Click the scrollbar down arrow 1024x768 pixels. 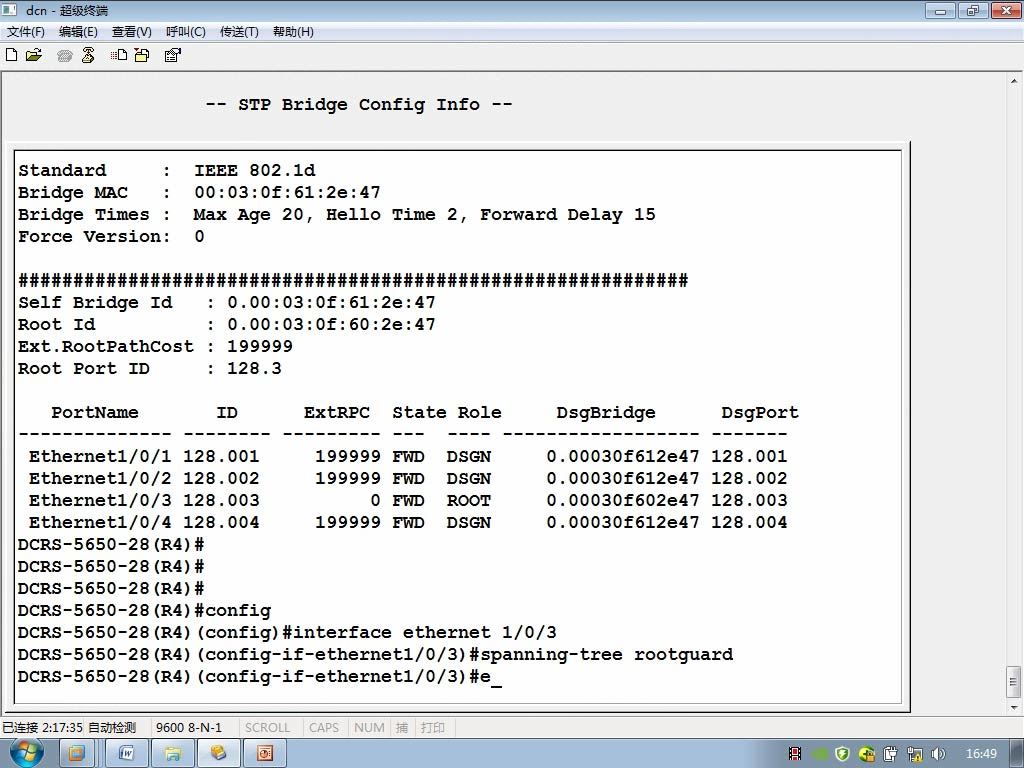[1014, 707]
